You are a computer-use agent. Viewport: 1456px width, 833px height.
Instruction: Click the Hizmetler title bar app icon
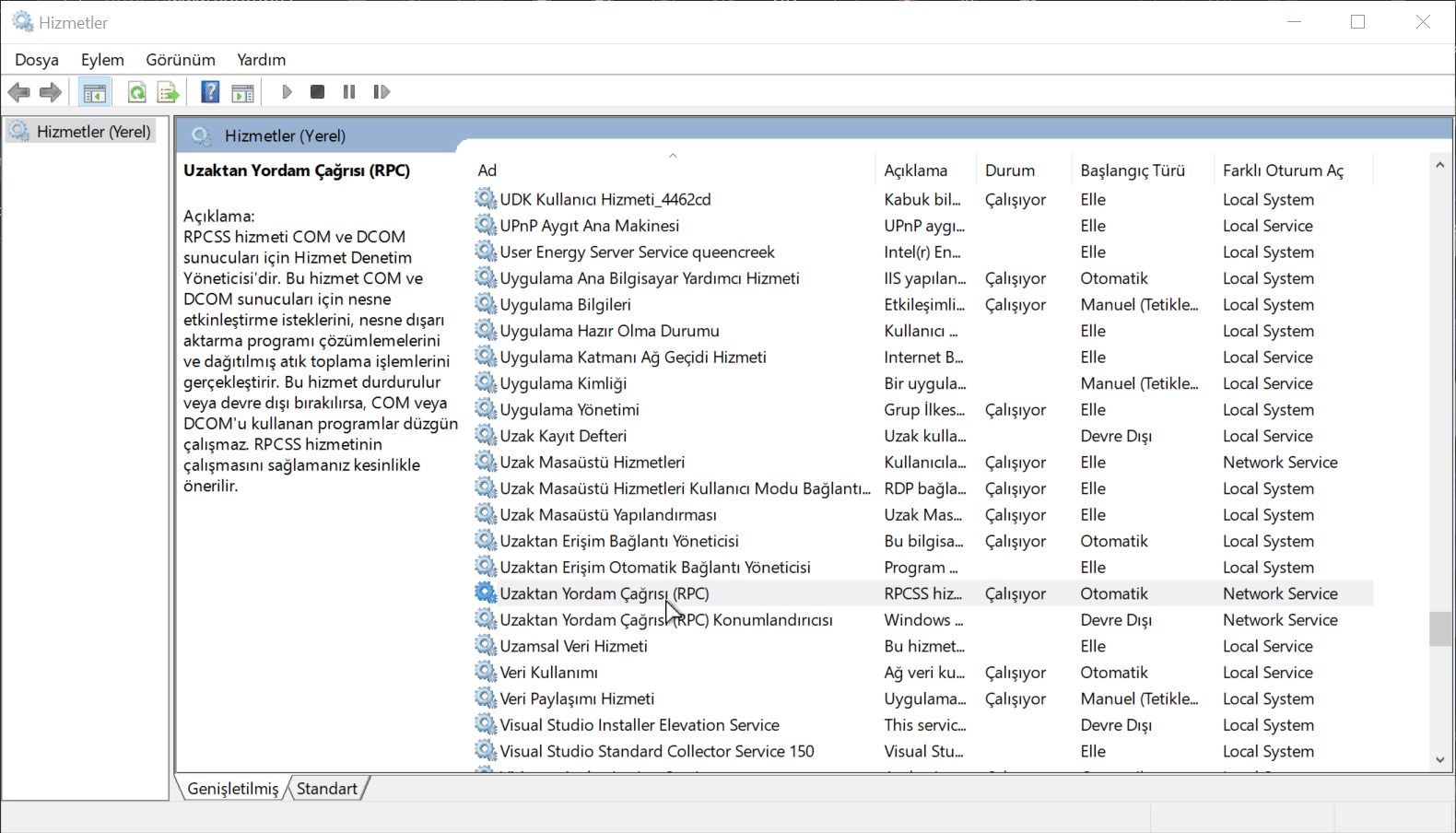[x=23, y=21]
